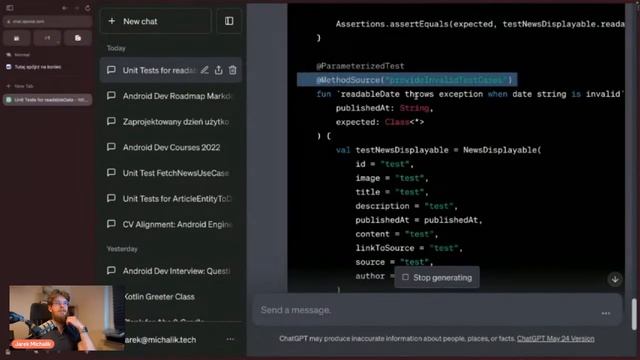Click the chat.openai.com address bar
640x360 pixels.
pos(47,22)
